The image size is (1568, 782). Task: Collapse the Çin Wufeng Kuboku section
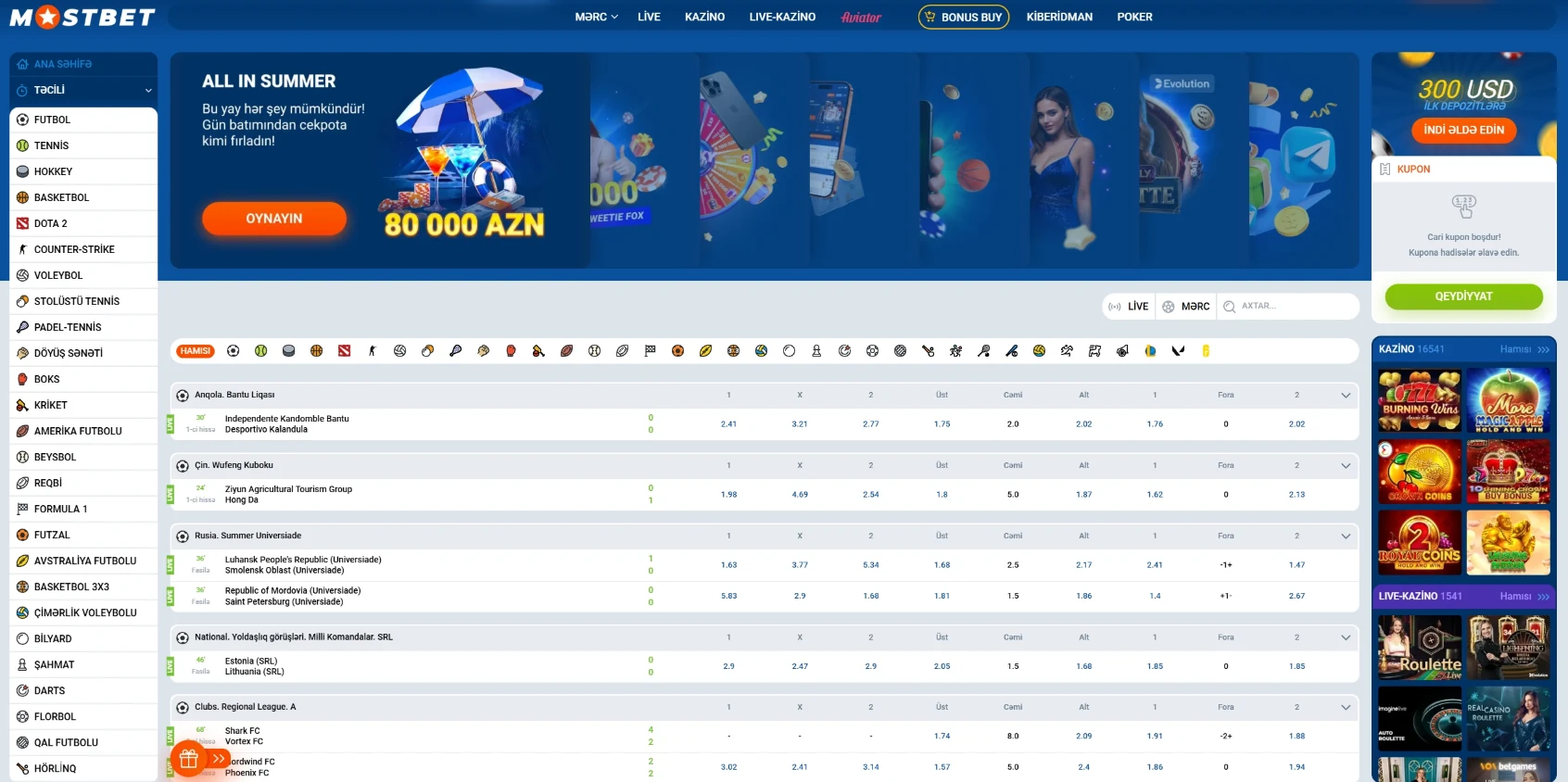point(1346,466)
